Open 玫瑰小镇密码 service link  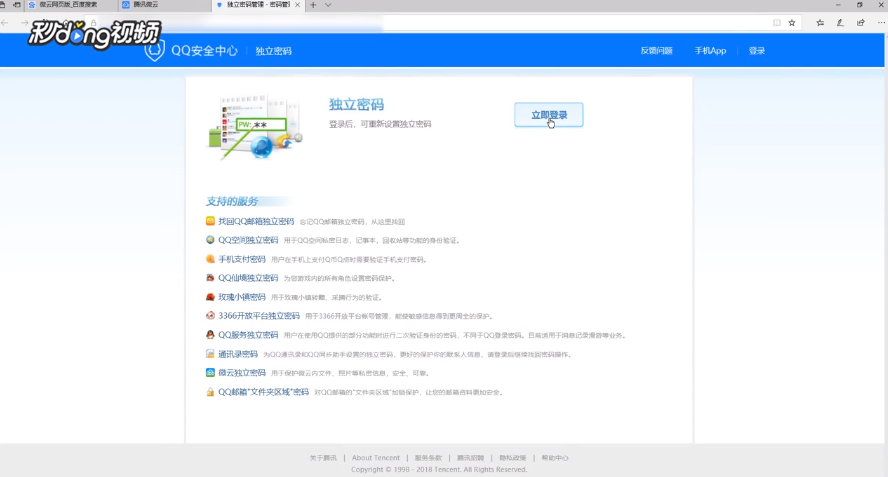242,297
